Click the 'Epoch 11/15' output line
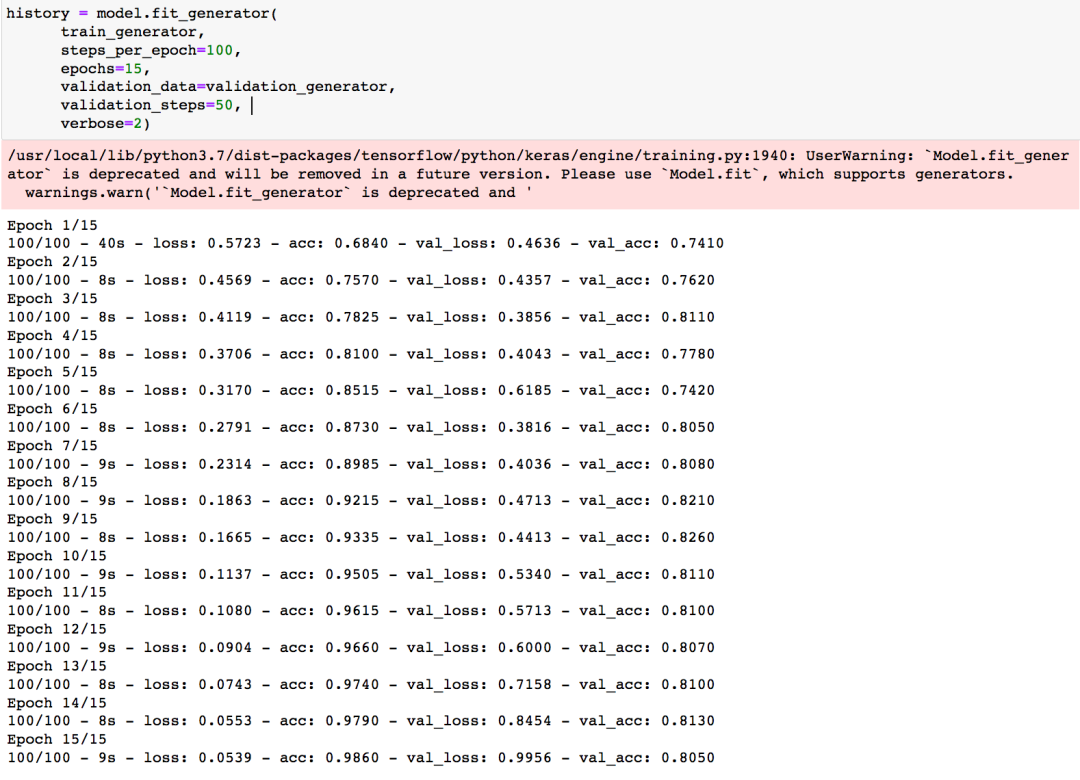 tap(56, 593)
